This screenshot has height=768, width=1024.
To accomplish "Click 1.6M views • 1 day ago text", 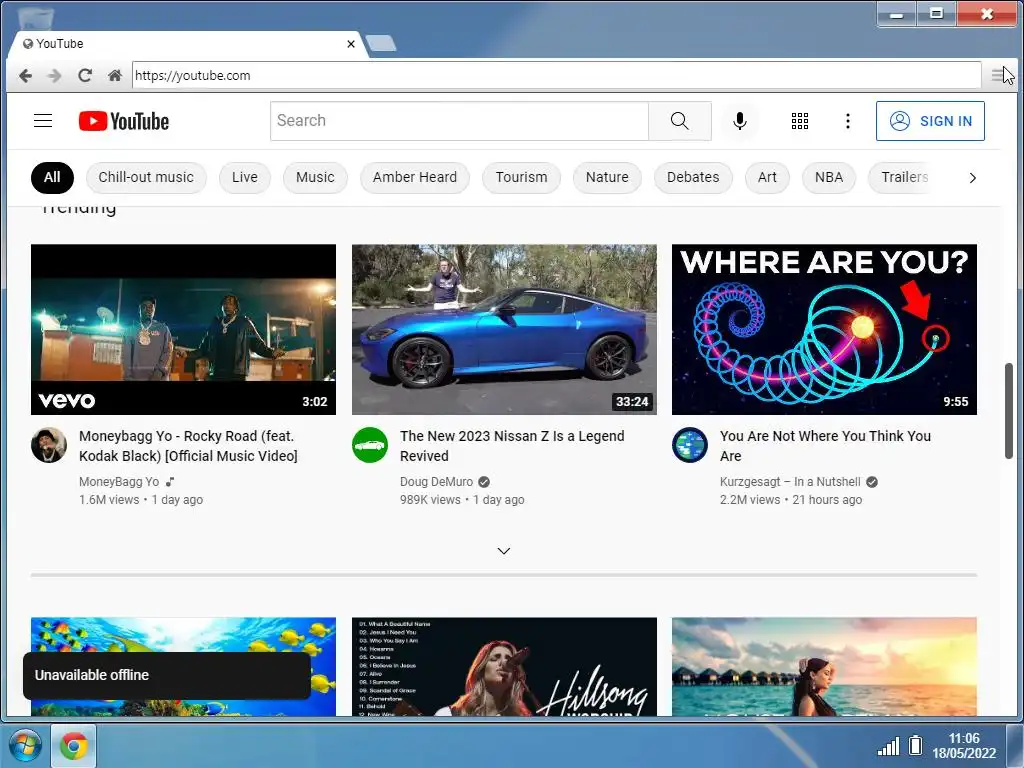I will (141, 500).
